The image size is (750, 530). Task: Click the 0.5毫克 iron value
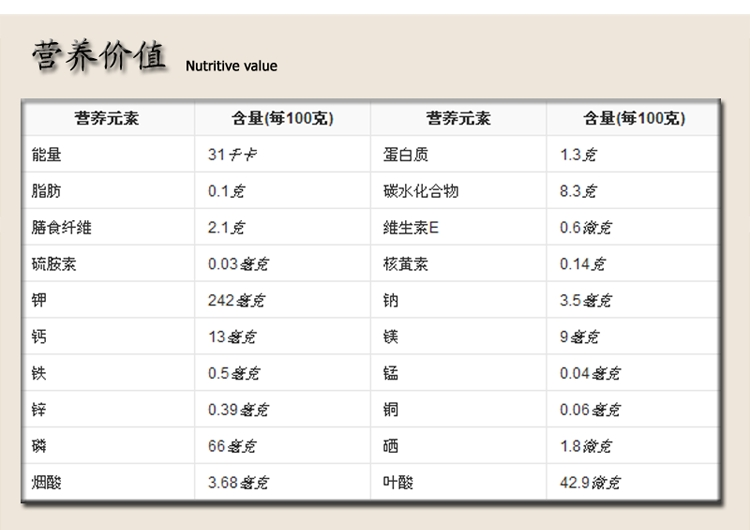pos(234,373)
